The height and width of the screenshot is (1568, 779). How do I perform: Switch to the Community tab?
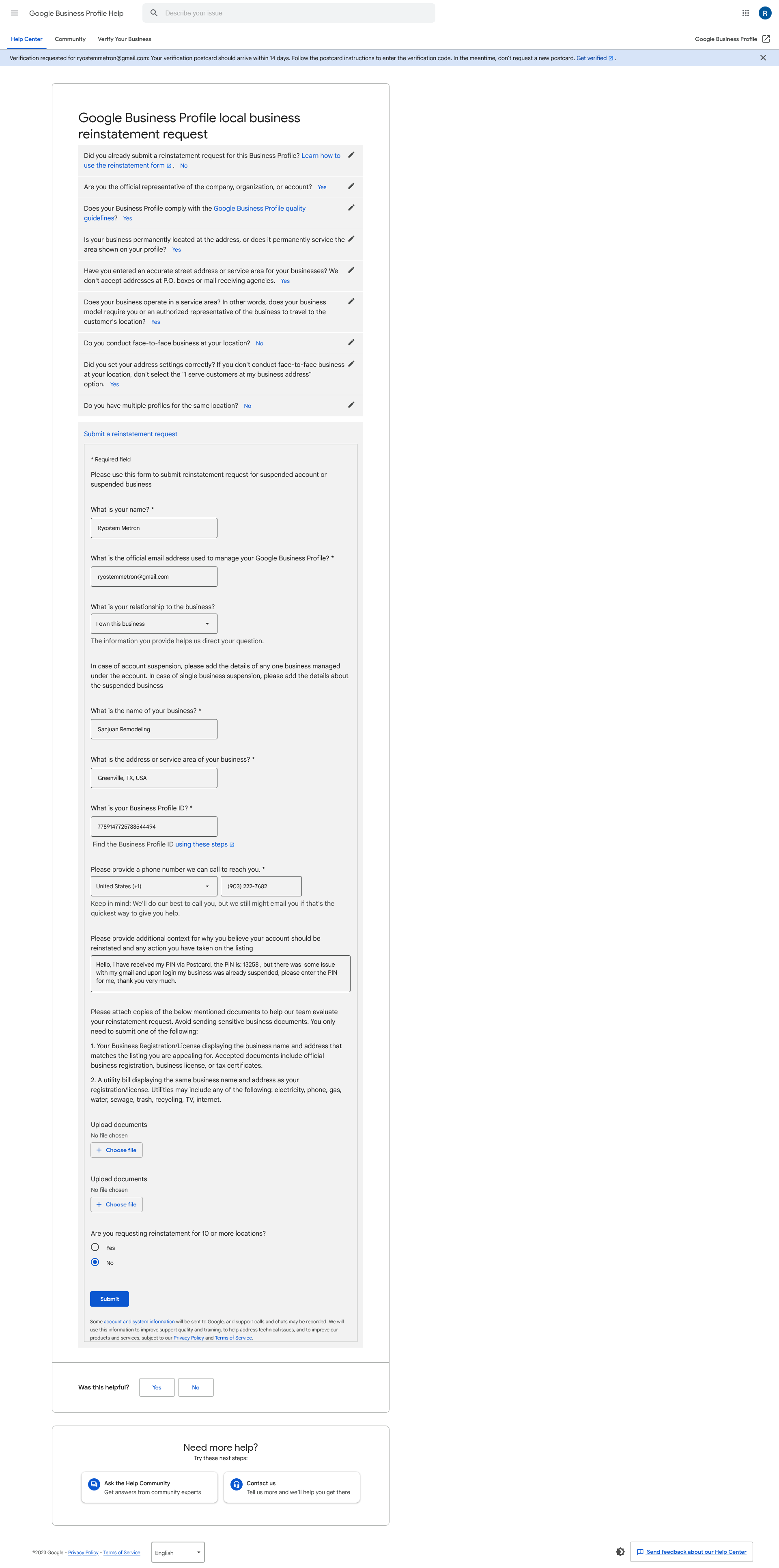point(70,39)
